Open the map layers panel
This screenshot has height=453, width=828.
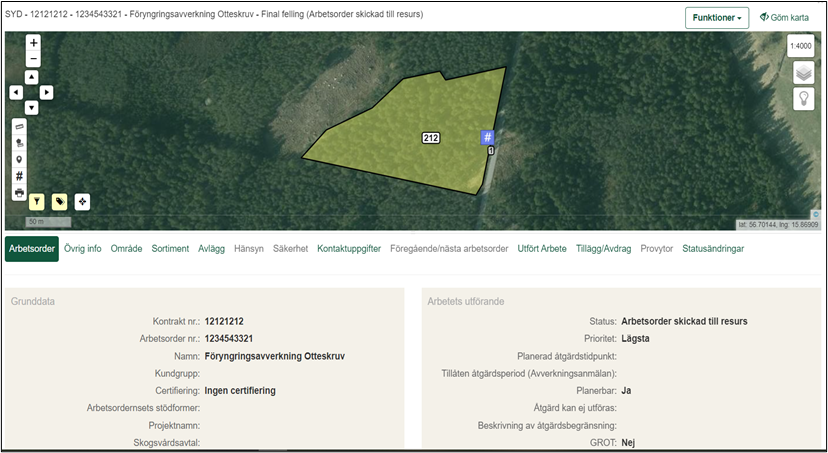[803, 73]
